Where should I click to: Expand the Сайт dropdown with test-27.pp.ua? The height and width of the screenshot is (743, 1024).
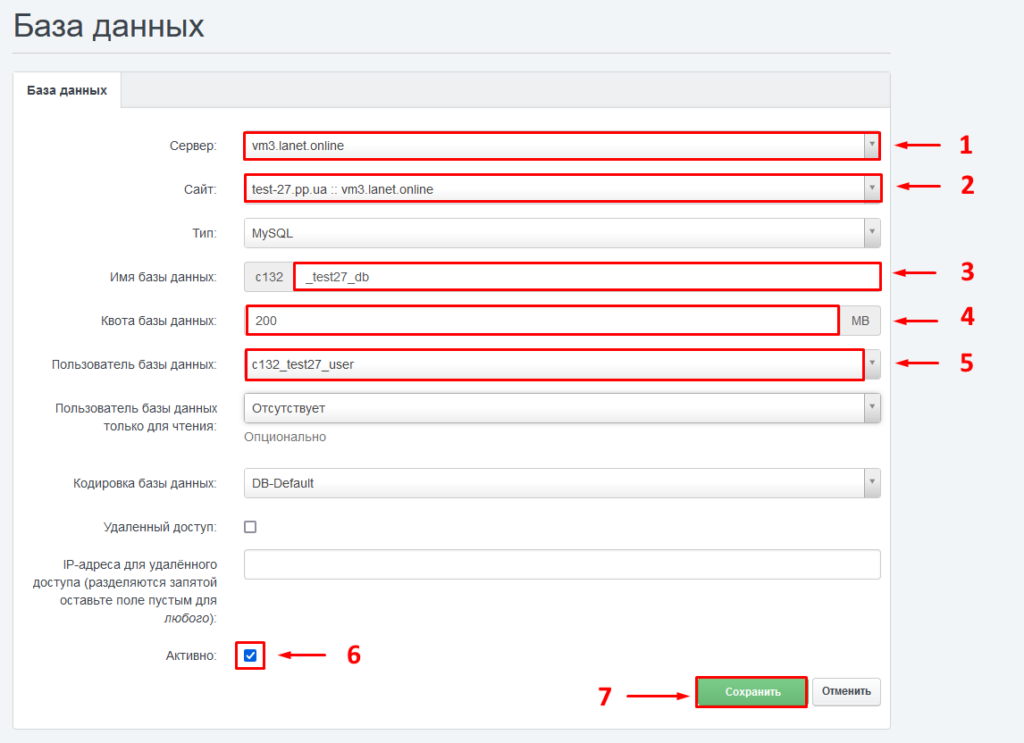click(x=560, y=189)
